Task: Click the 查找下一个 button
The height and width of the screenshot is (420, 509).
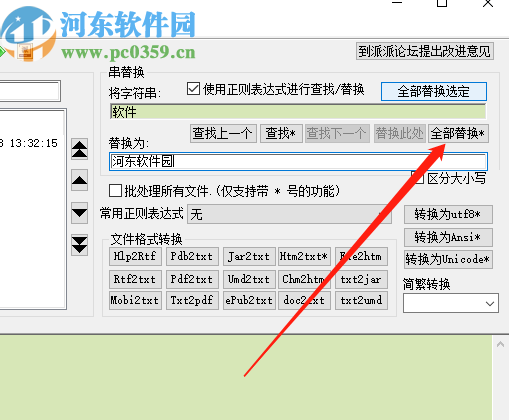Action: (x=337, y=134)
